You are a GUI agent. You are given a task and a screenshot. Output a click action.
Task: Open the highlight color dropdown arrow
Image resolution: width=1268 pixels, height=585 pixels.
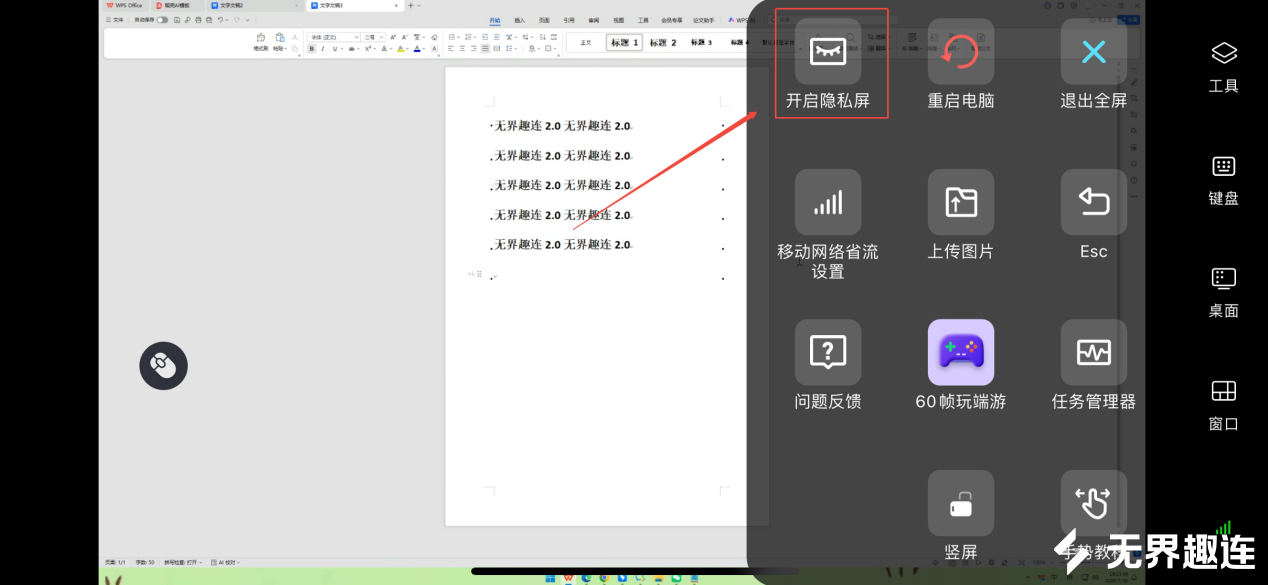click(x=407, y=49)
